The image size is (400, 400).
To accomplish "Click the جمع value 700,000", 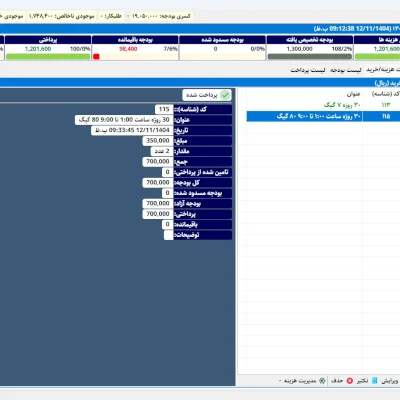I will (158, 162).
